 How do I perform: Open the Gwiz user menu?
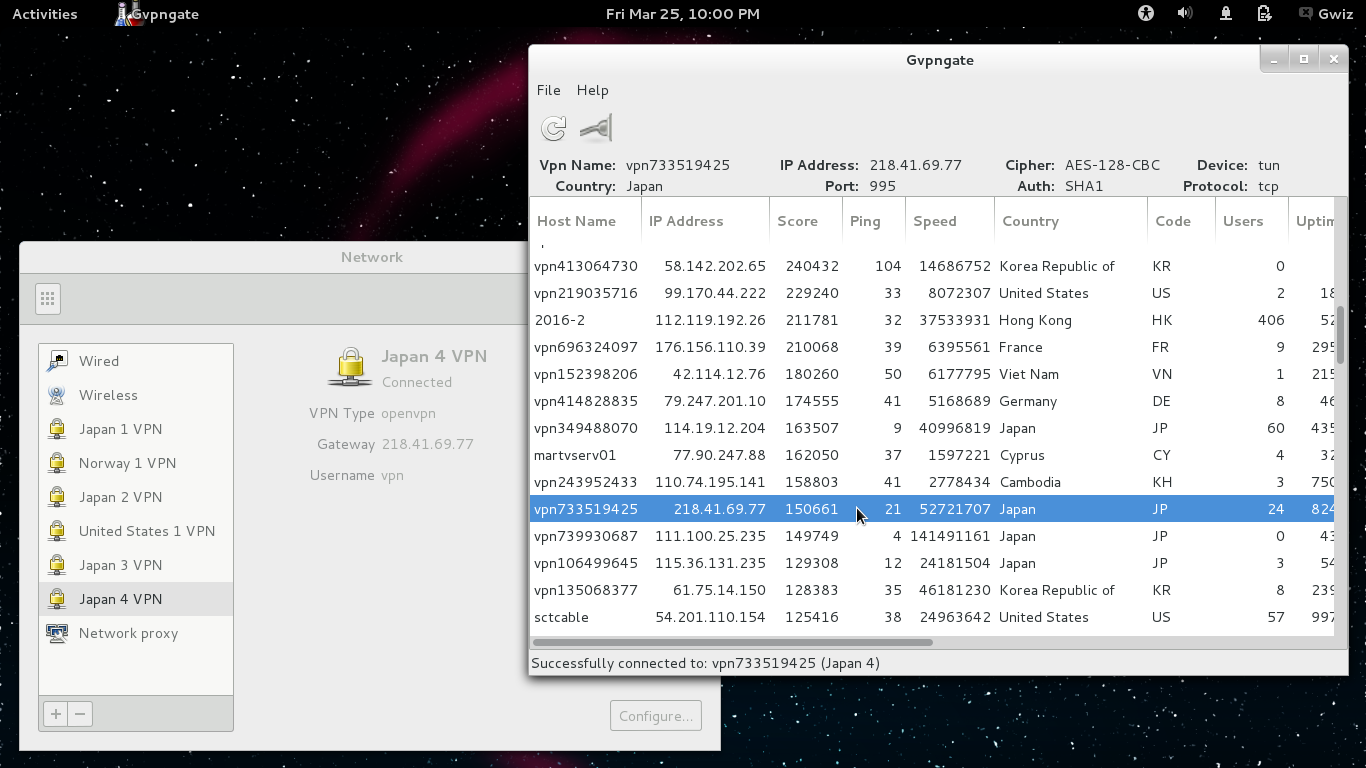tap(1326, 14)
